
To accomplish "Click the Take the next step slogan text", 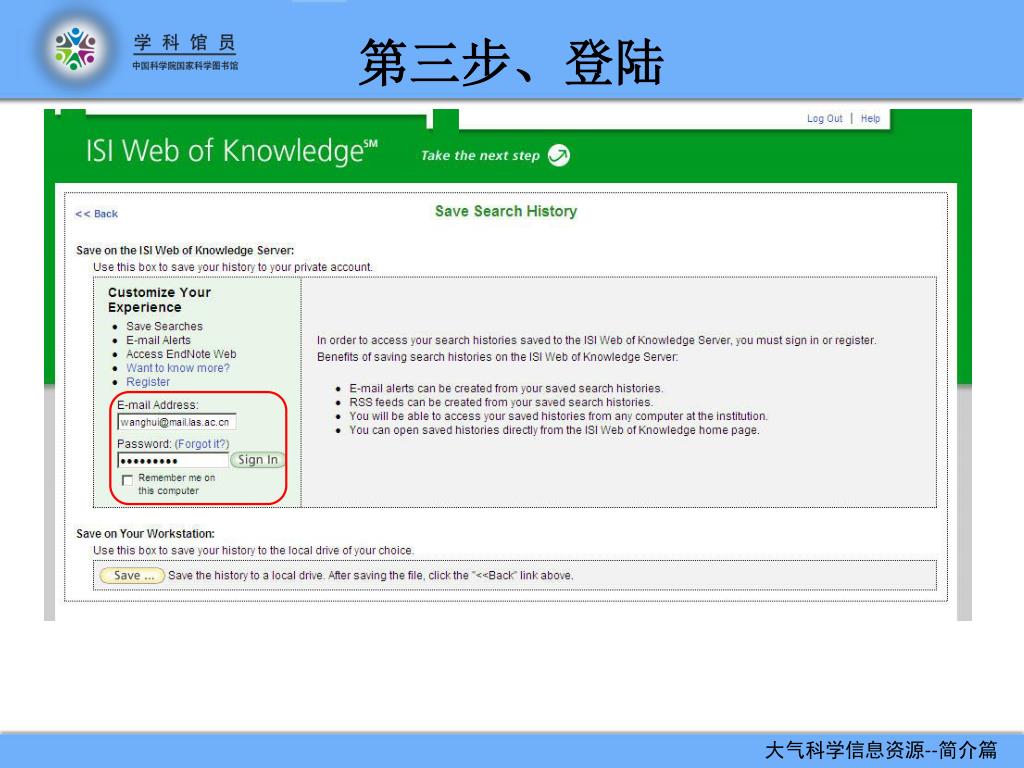I will point(480,155).
